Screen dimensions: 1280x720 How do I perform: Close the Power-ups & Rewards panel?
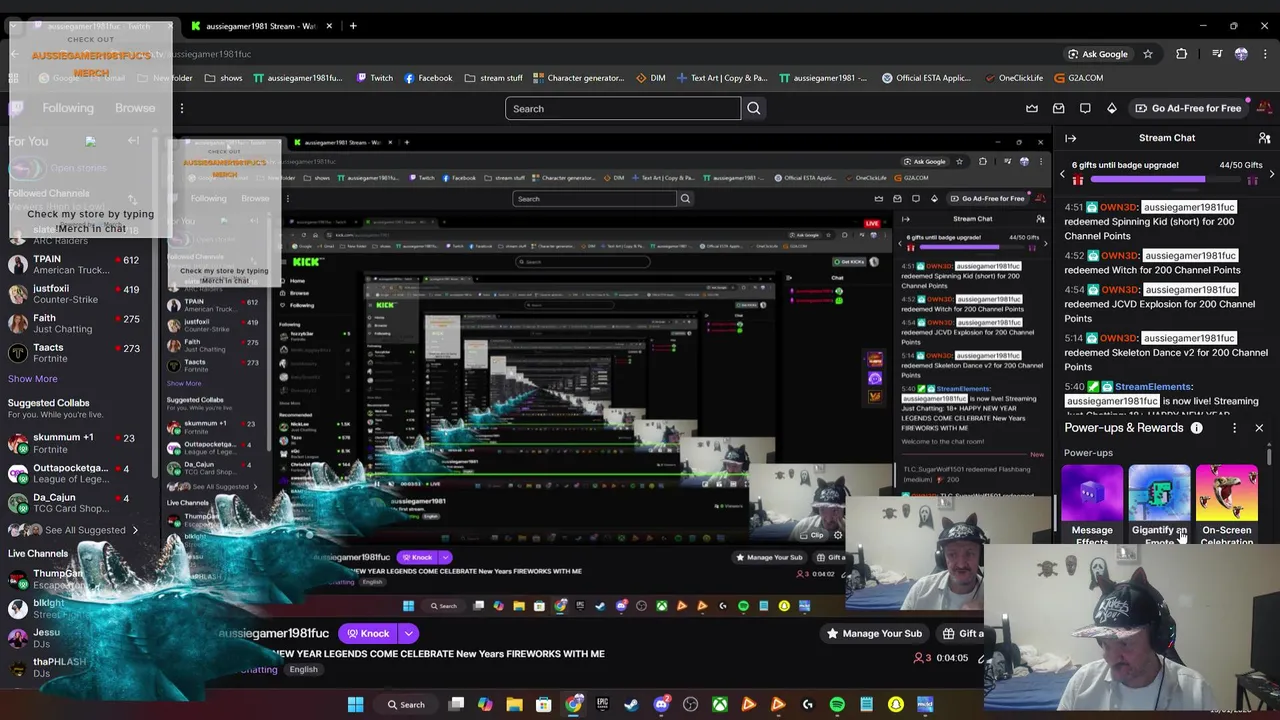[1259, 428]
